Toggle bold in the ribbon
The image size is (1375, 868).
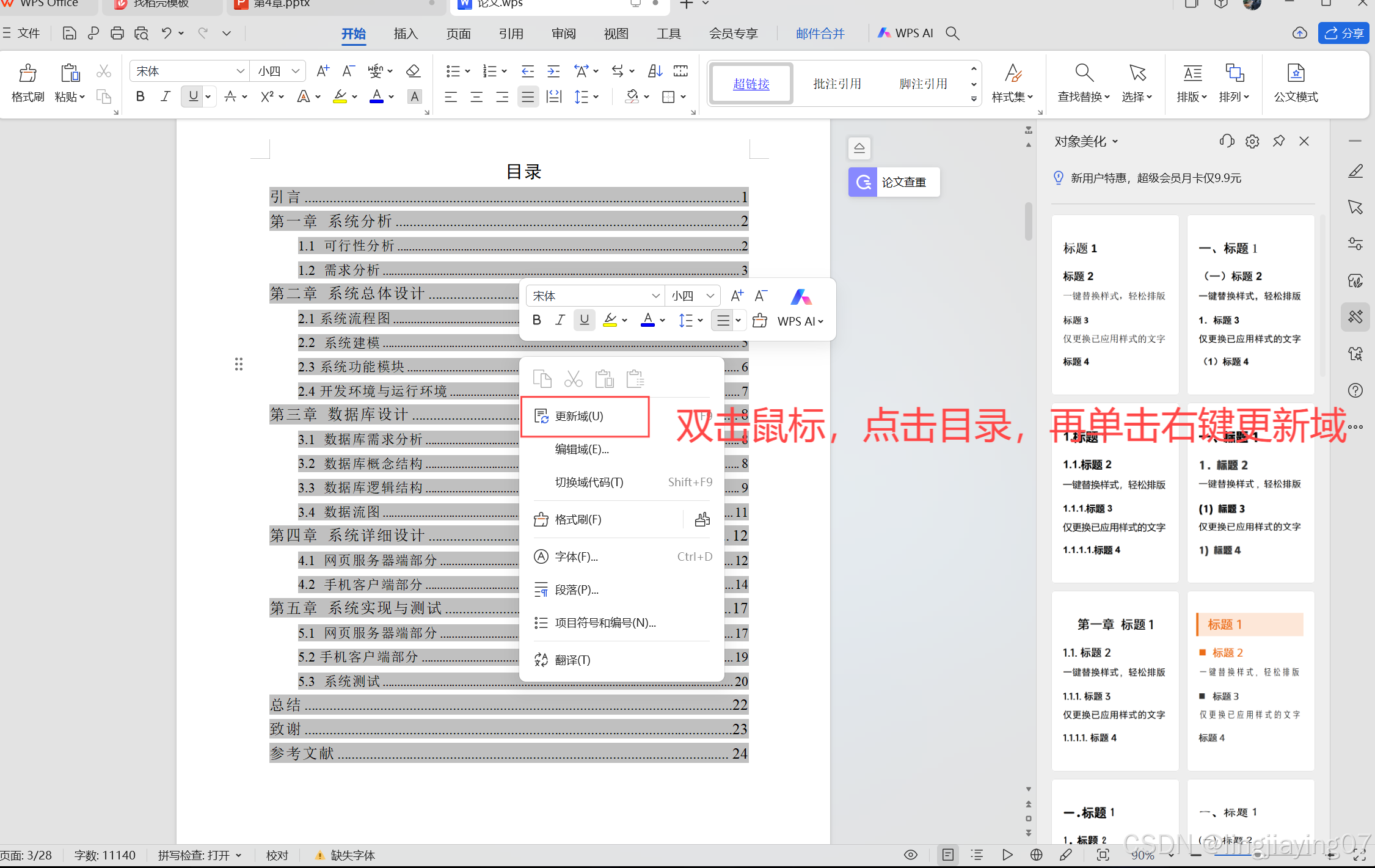point(140,97)
